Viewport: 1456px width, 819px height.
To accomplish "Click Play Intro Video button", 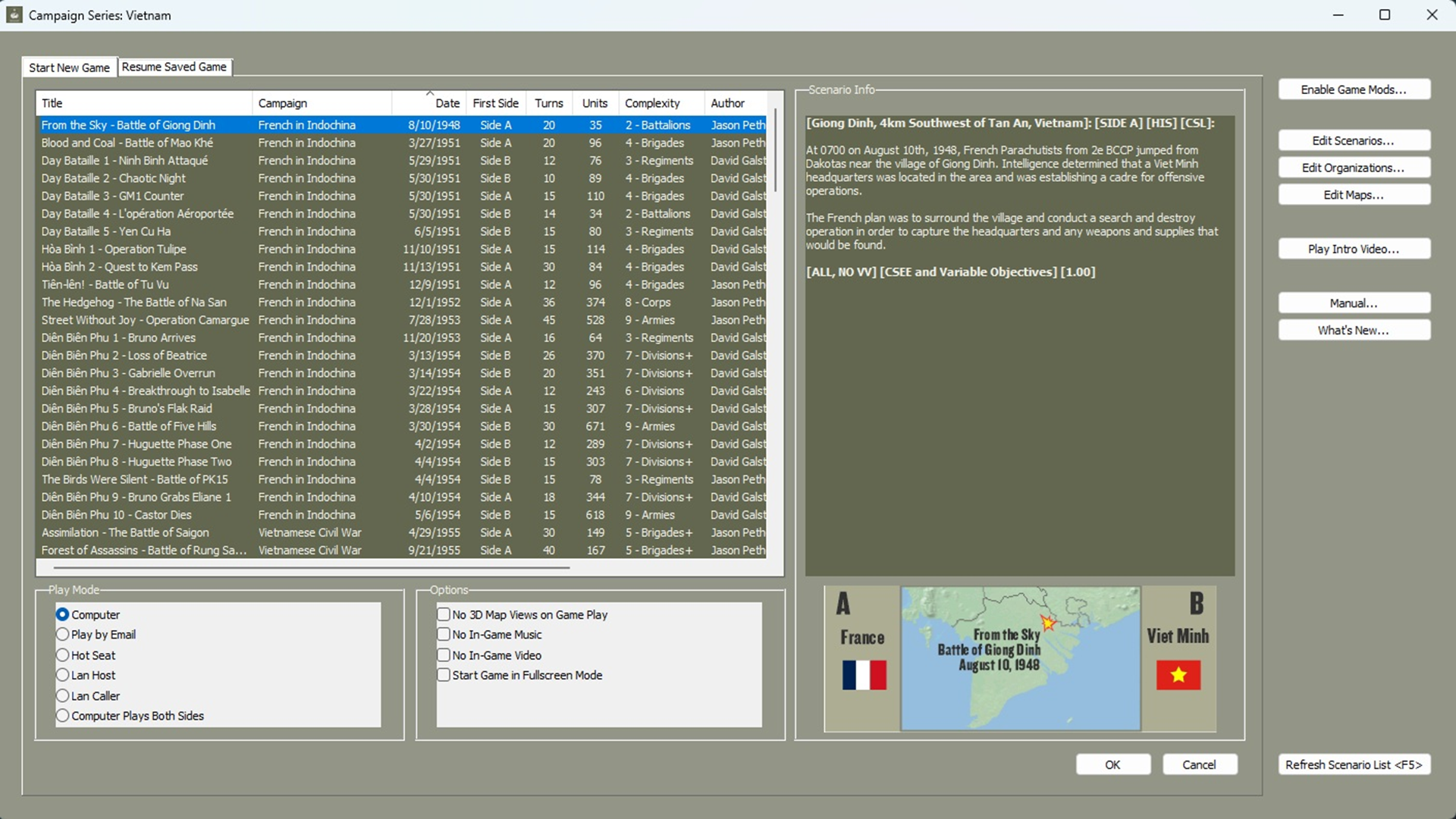I will [1354, 249].
